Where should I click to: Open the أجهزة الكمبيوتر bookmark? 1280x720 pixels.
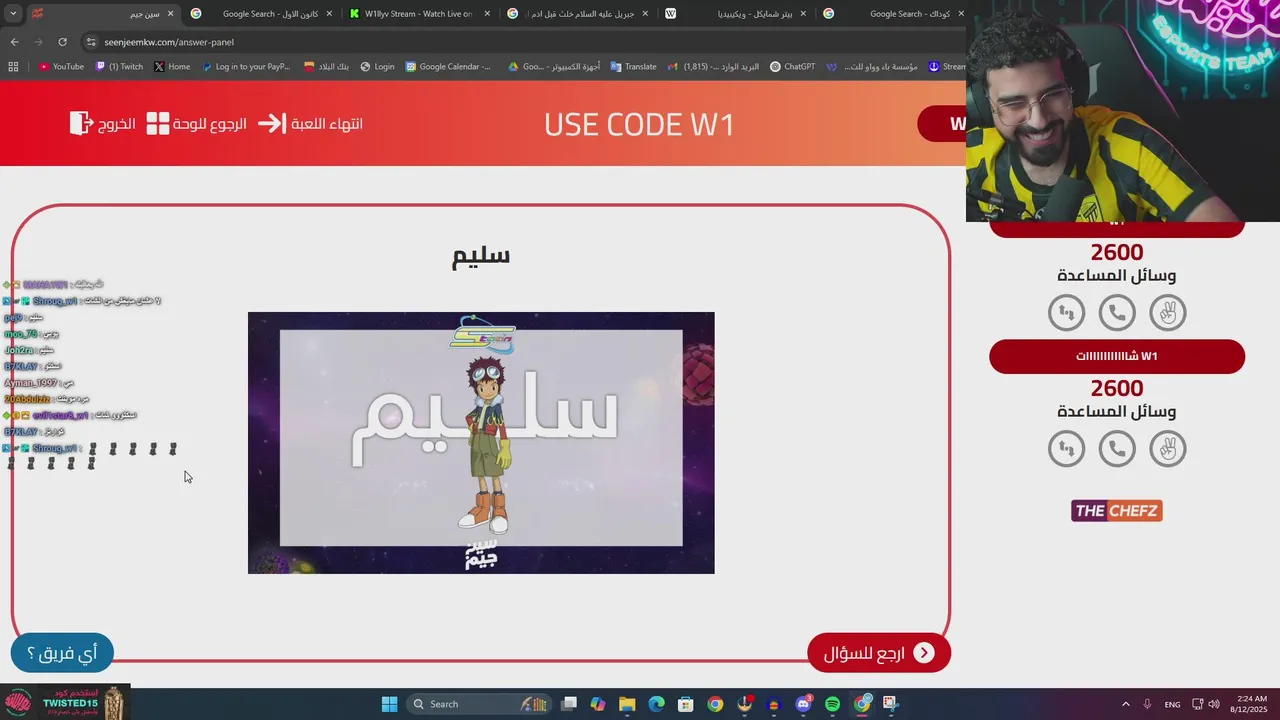click(x=554, y=67)
